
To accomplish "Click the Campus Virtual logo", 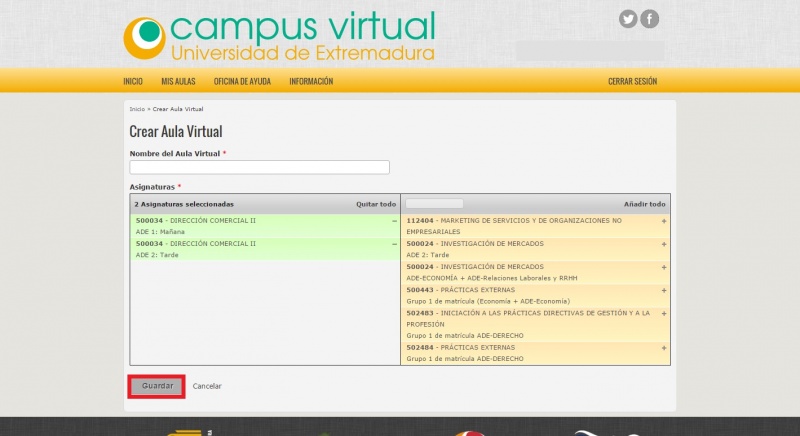I will [280, 37].
